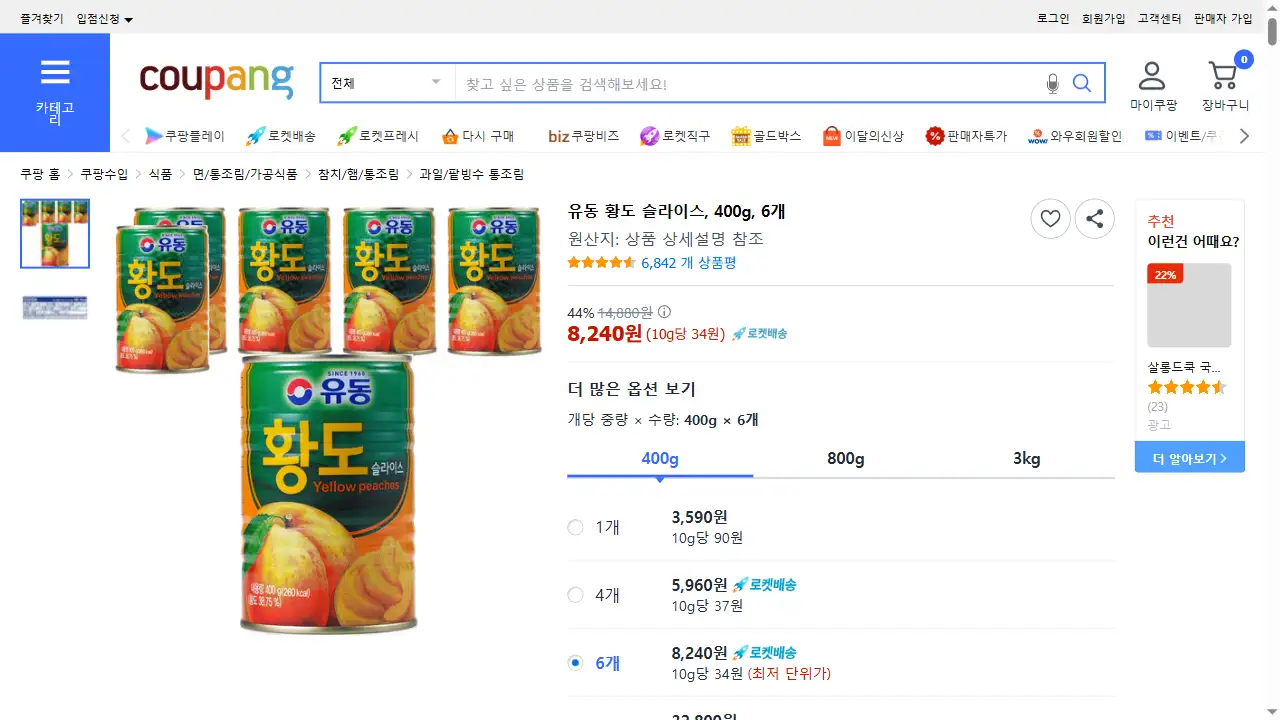Add the product to wishlist heart

click(x=1050, y=219)
